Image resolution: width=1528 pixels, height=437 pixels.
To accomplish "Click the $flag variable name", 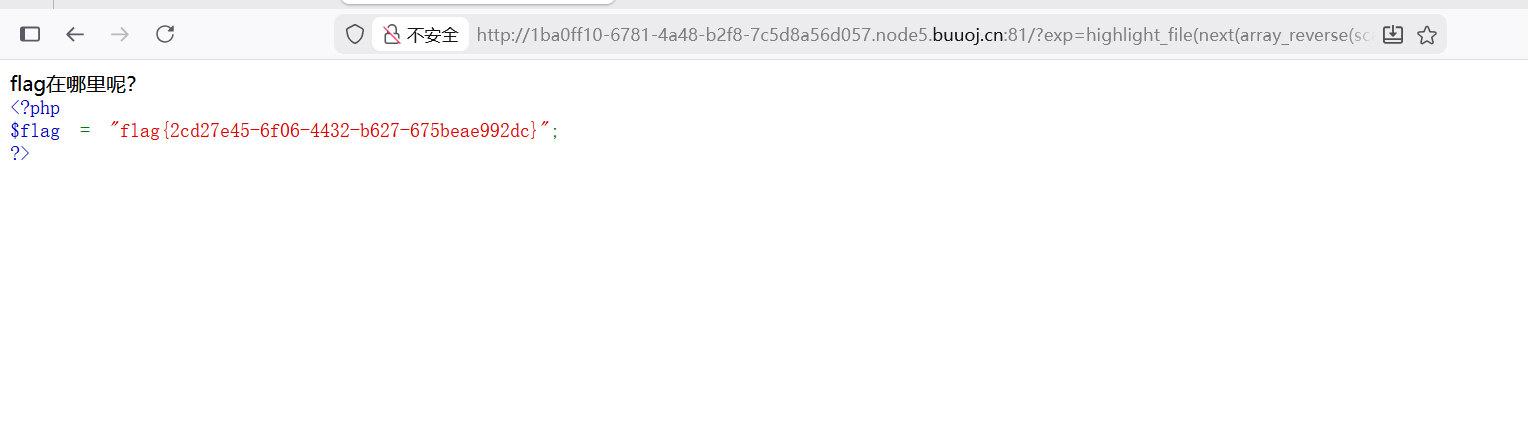I will (35, 130).
